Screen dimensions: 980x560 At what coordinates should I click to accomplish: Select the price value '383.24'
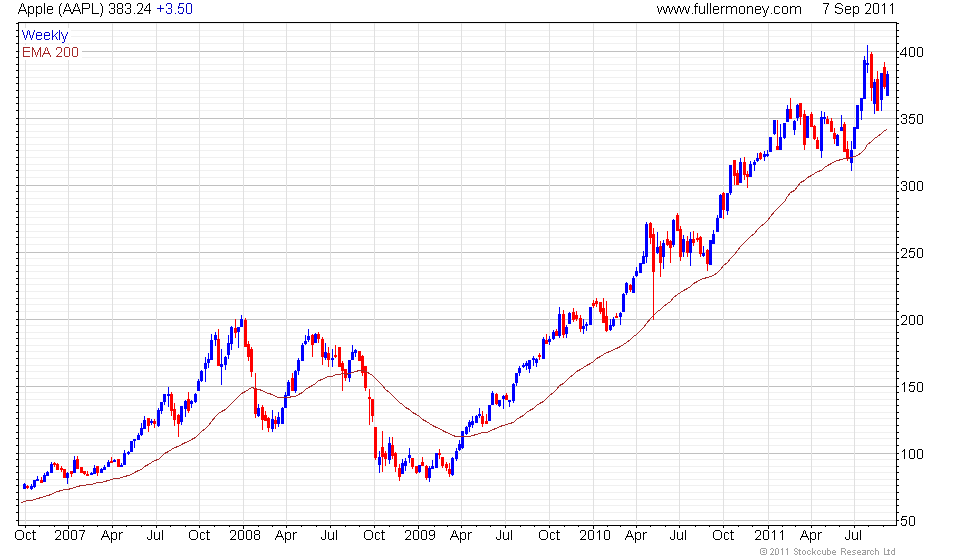(130, 9)
